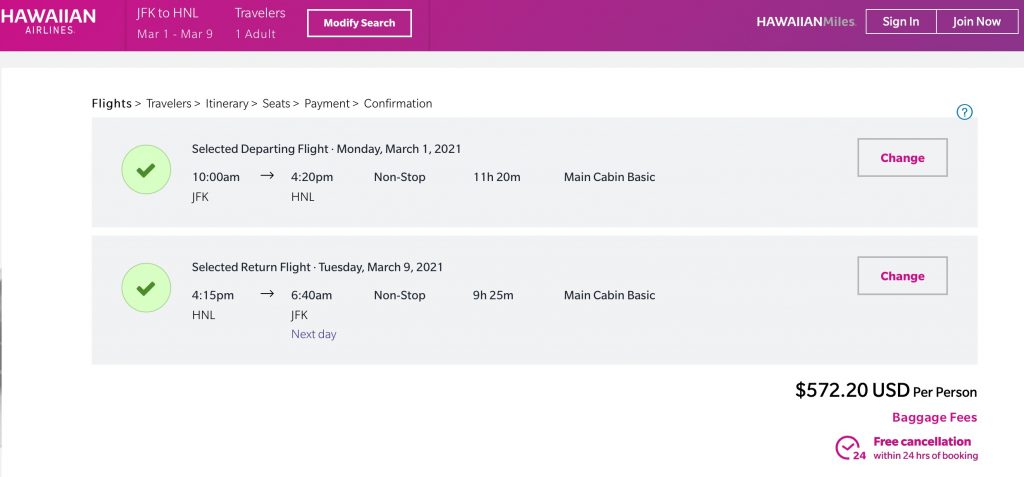This screenshot has width=1024, height=477.
Task: Jump to the Payment breadcrumb step
Action: (x=327, y=104)
